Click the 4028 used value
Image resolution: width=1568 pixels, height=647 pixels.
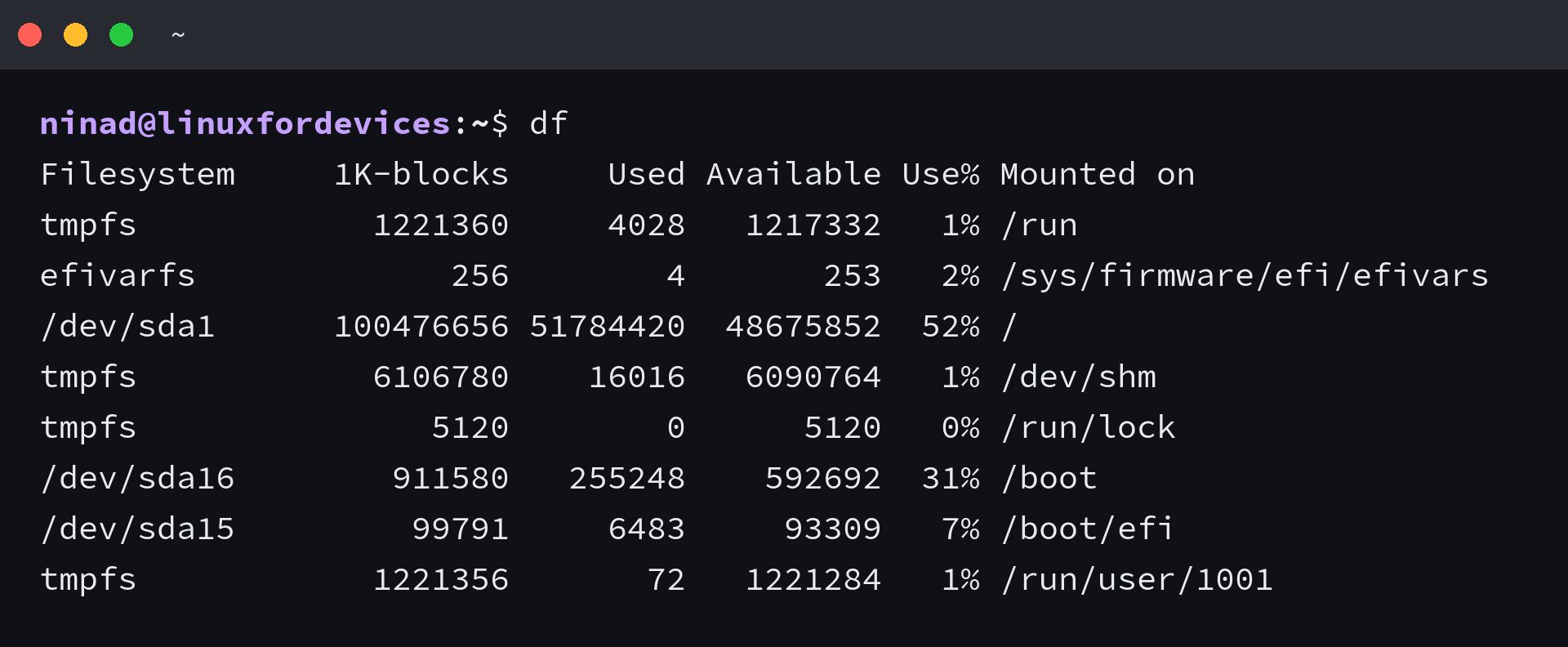pos(647,225)
